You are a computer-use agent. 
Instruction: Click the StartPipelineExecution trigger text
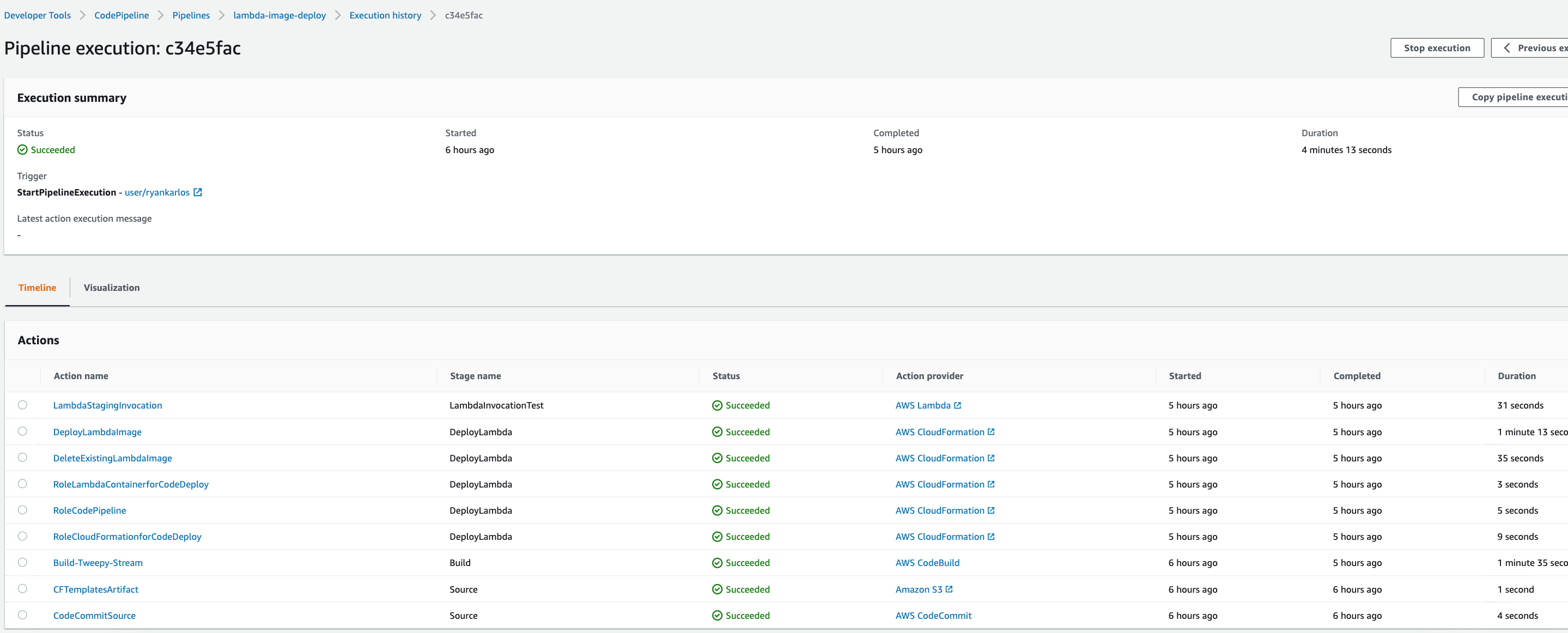click(x=66, y=192)
